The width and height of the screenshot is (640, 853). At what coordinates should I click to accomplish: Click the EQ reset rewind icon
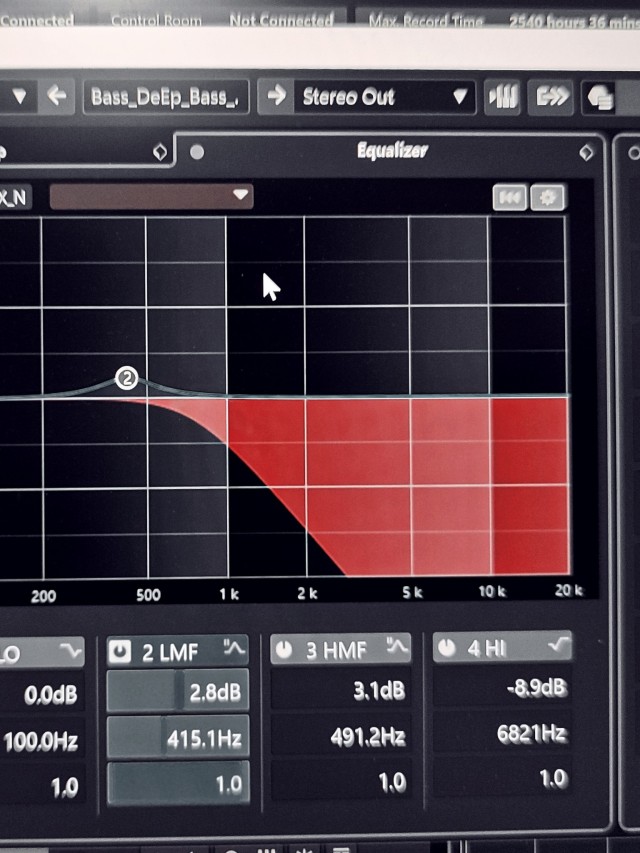coord(509,197)
